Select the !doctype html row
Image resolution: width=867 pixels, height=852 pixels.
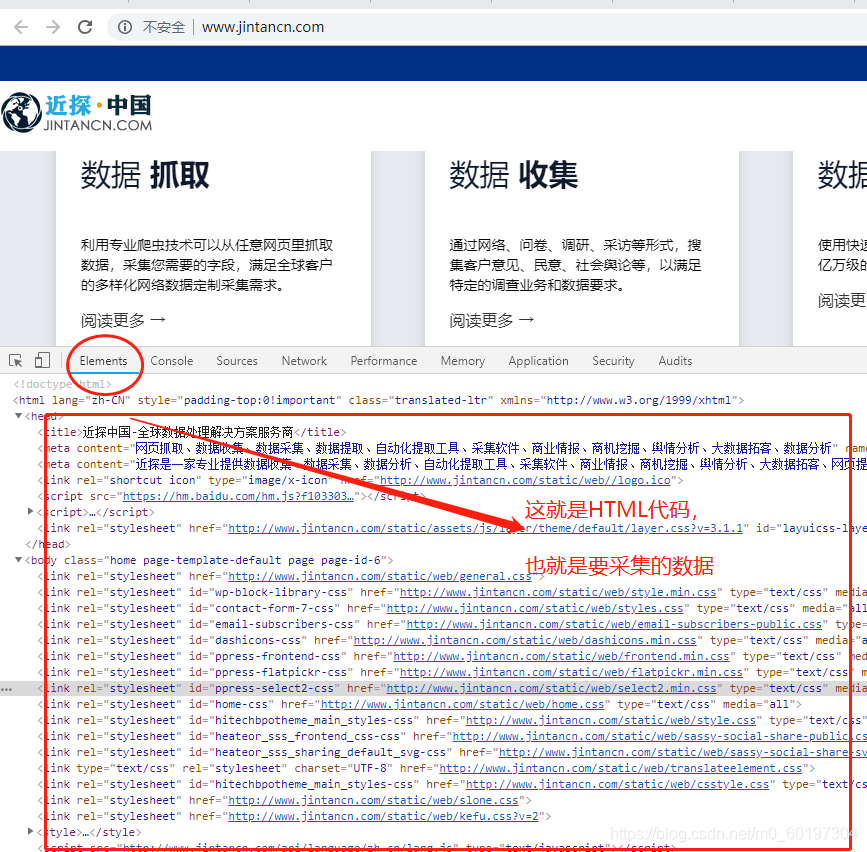point(62,384)
